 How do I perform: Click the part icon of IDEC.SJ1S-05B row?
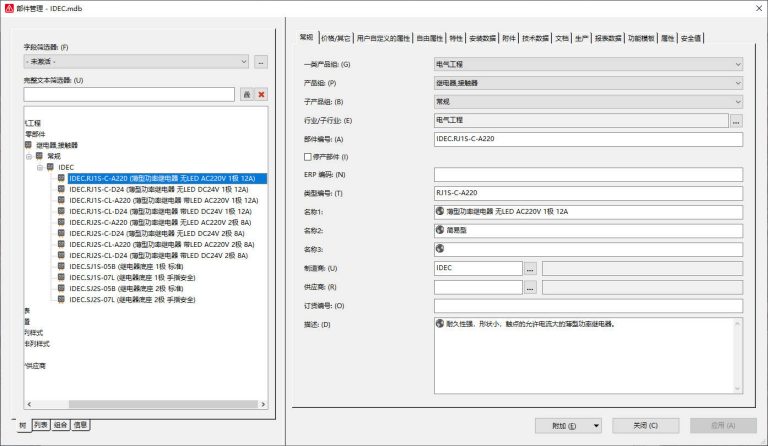point(61,266)
